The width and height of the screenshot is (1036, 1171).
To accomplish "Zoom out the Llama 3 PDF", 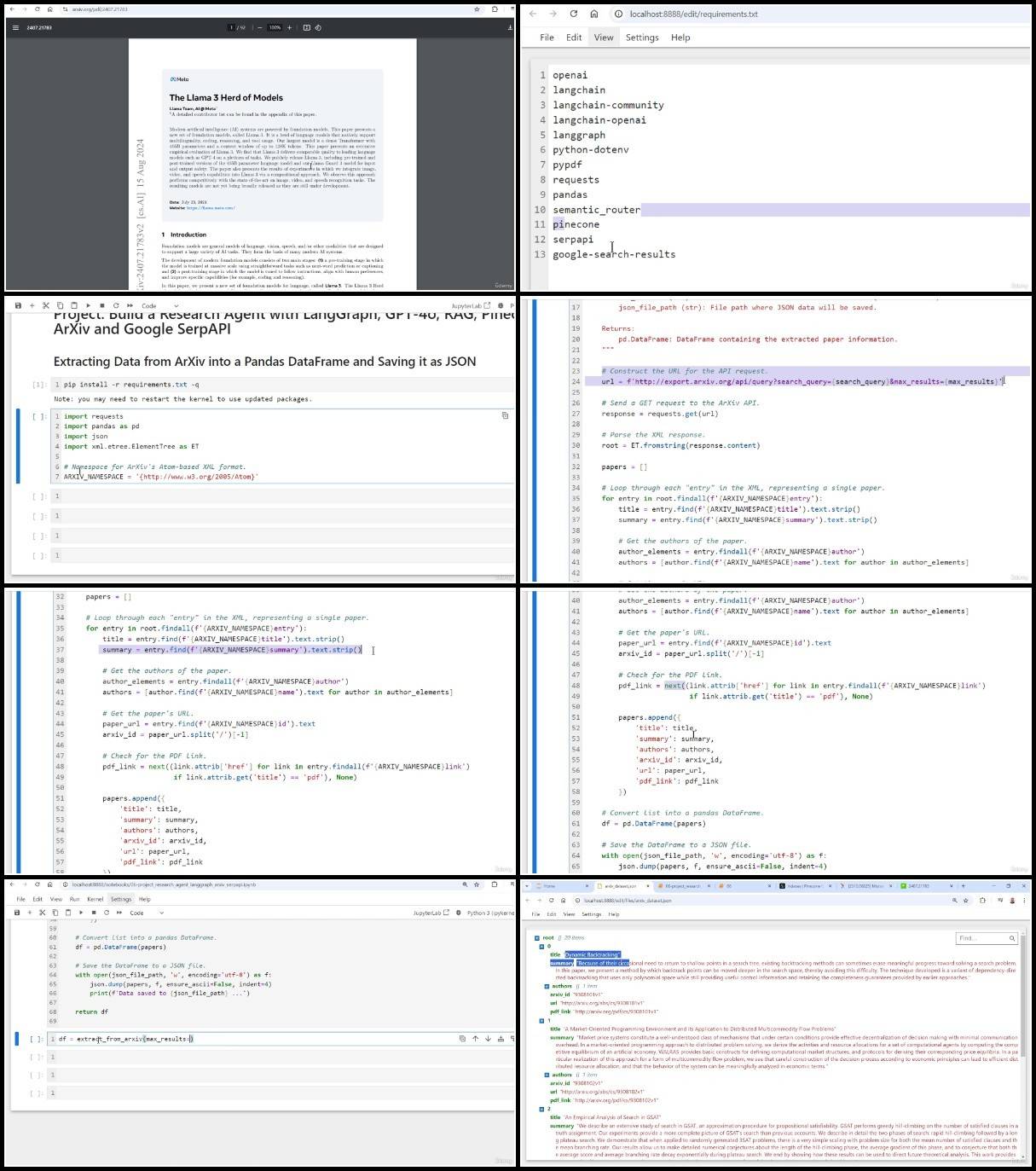I will point(260,27).
